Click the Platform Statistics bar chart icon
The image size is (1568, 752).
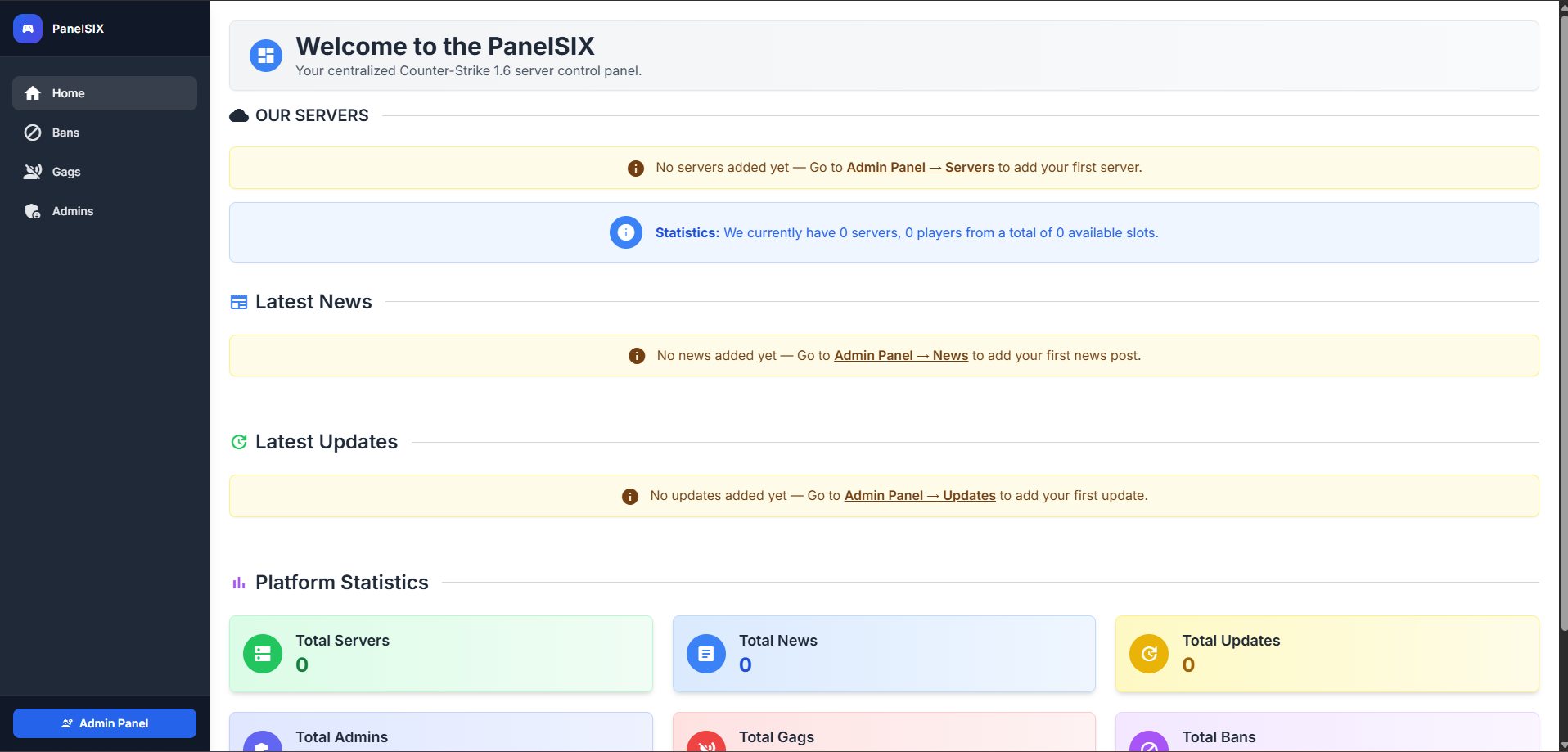[239, 583]
